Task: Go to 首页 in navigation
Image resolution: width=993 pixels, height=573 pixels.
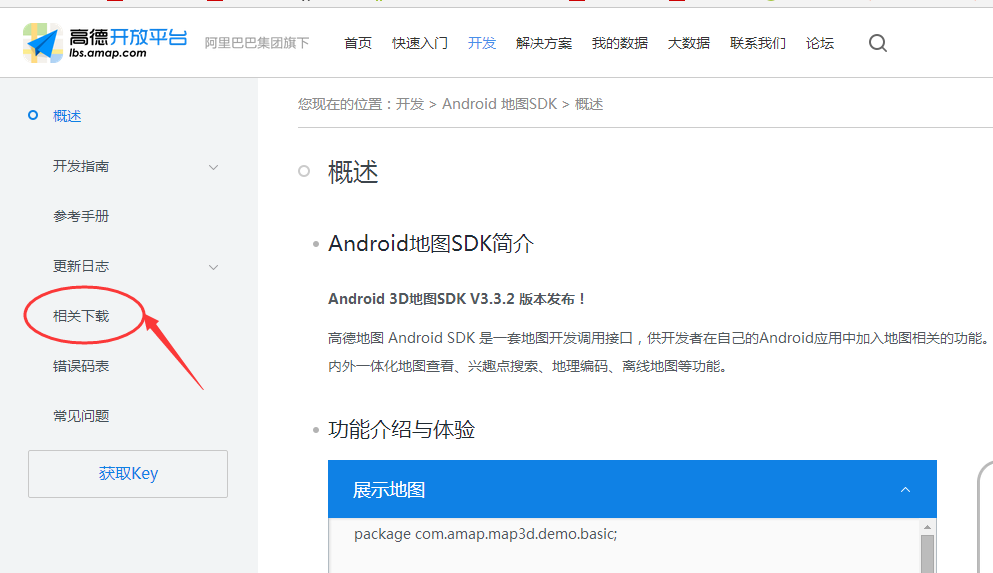Action: pos(358,43)
